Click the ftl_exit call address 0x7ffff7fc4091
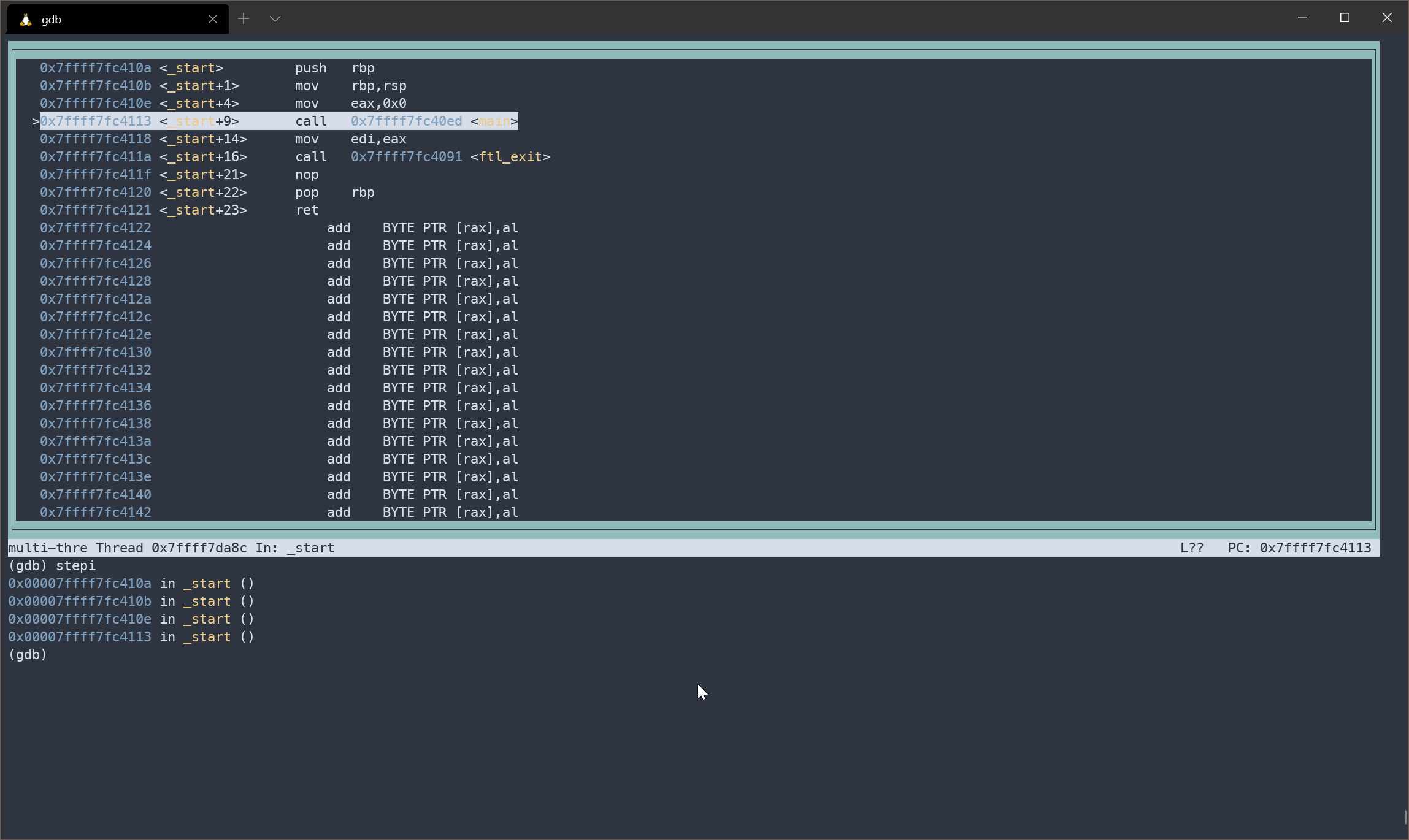The height and width of the screenshot is (840, 1409). point(406,157)
